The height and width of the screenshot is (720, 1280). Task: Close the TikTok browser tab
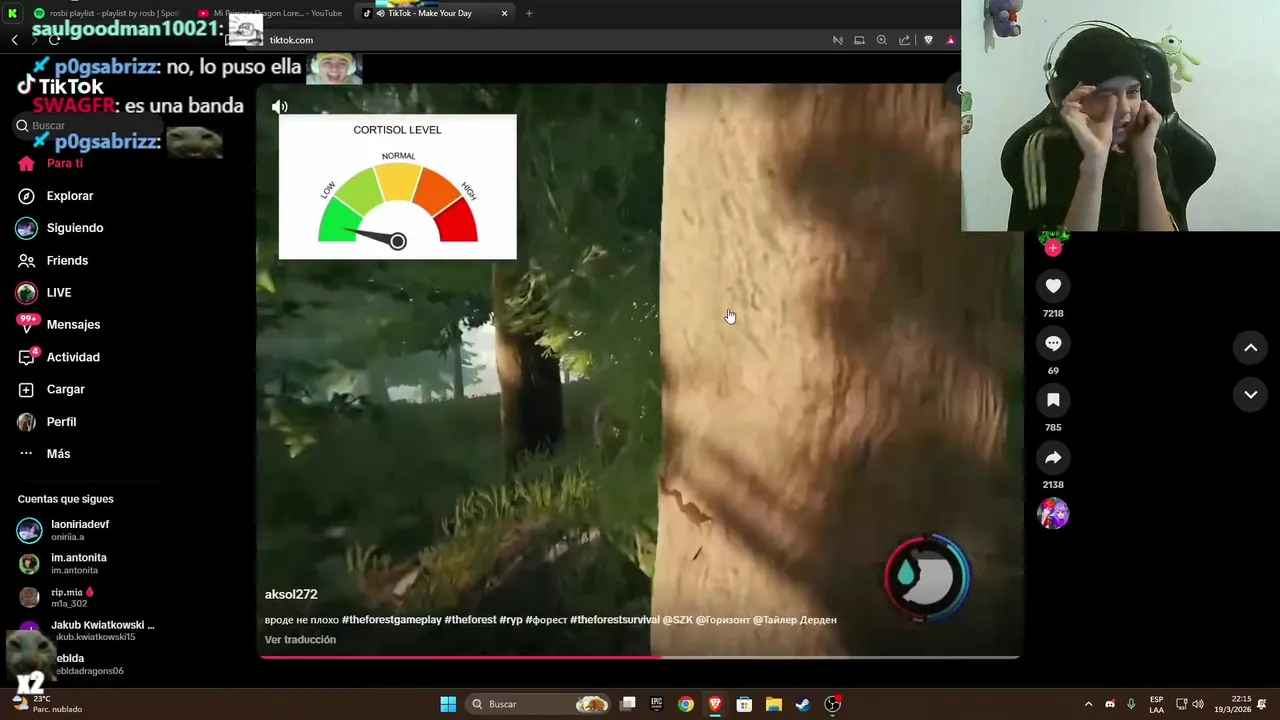[504, 13]
